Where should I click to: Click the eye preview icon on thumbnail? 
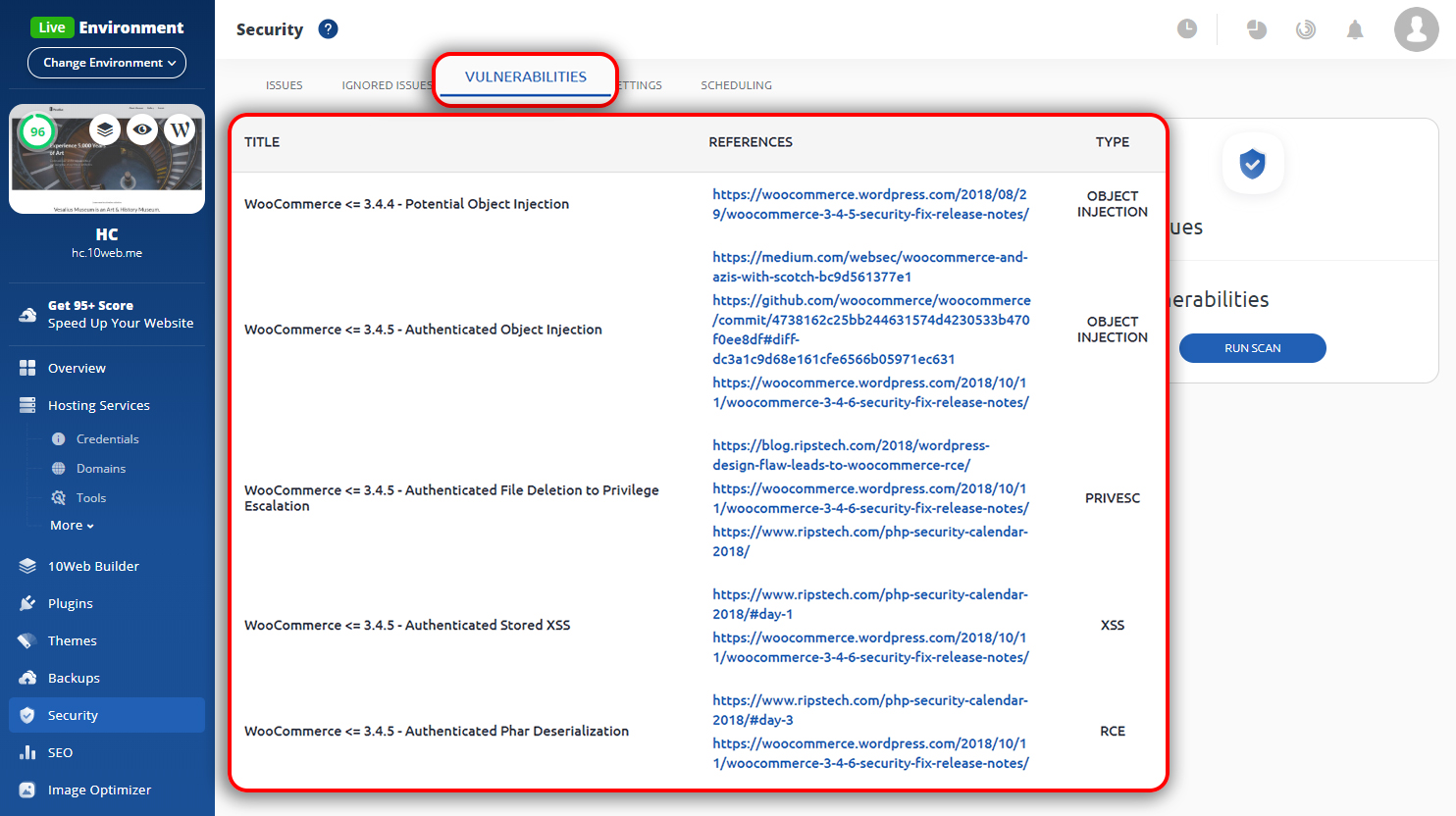click(x=142, y=129)
